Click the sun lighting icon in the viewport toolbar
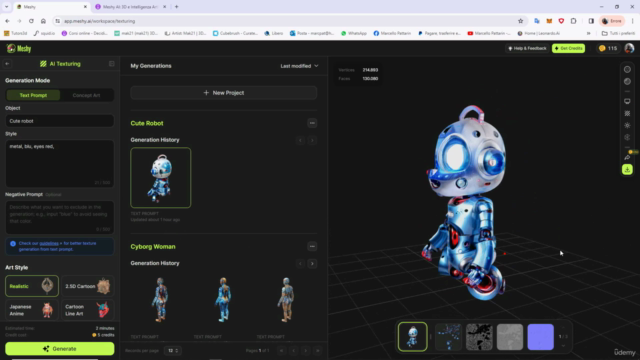Viewport: 640px width, 360px height. click(627, 125)
